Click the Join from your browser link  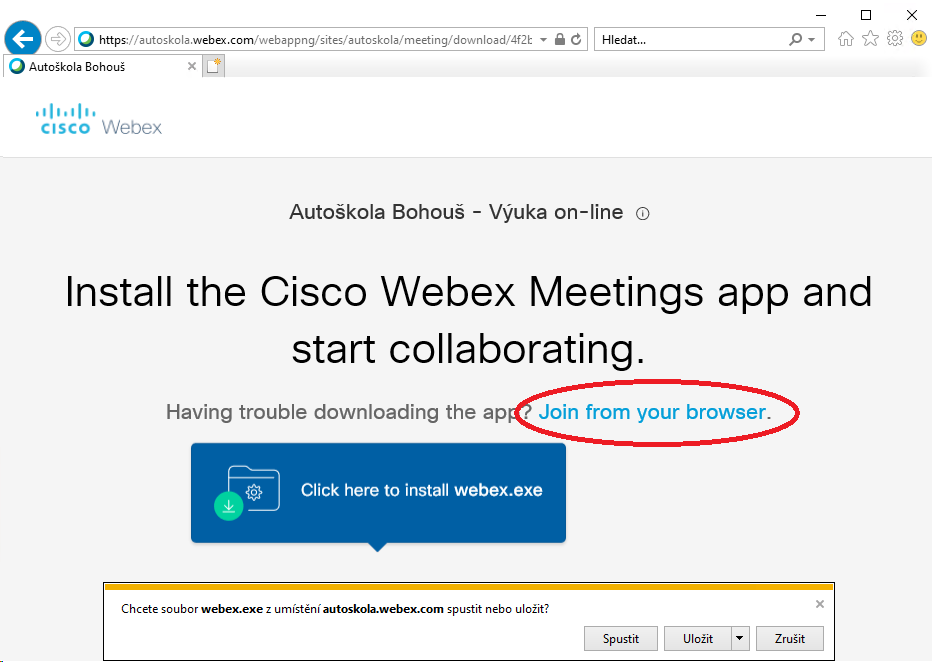point(654,412)
